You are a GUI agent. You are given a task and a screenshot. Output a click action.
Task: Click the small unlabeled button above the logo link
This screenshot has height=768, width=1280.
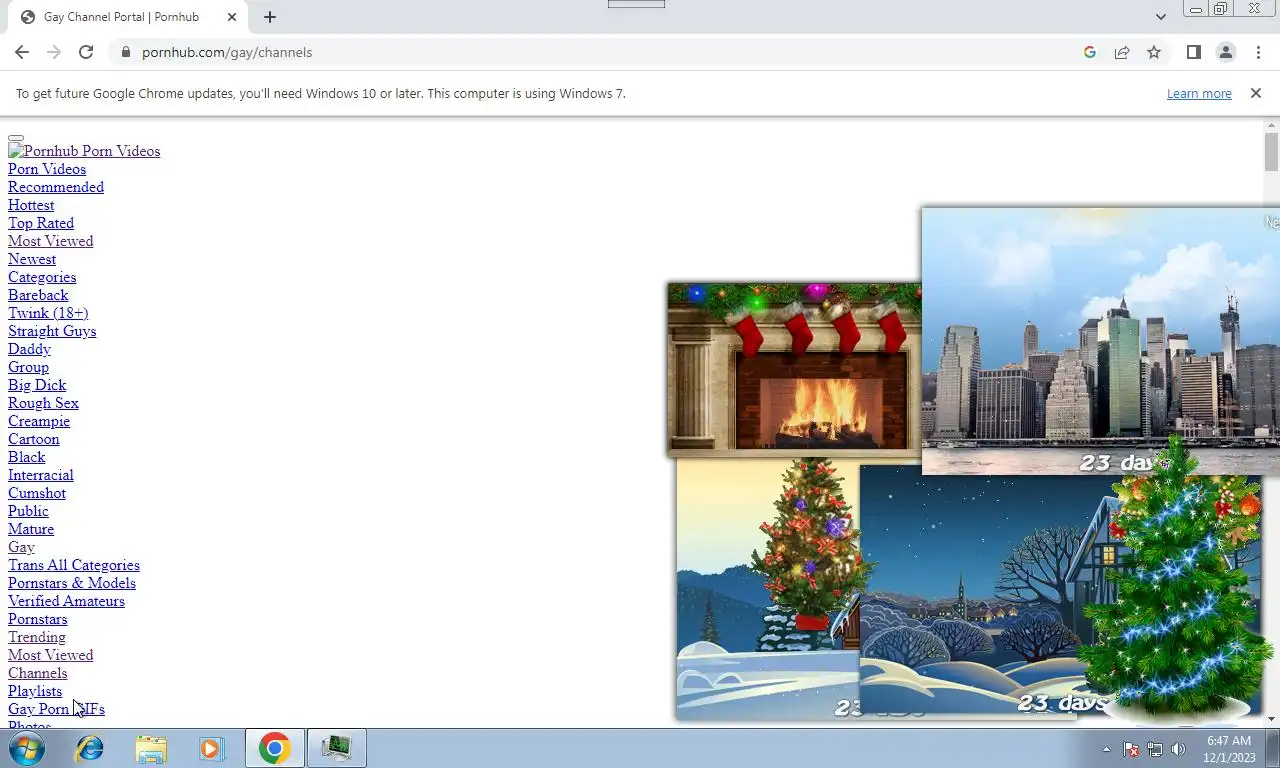(x=16, y=138)
